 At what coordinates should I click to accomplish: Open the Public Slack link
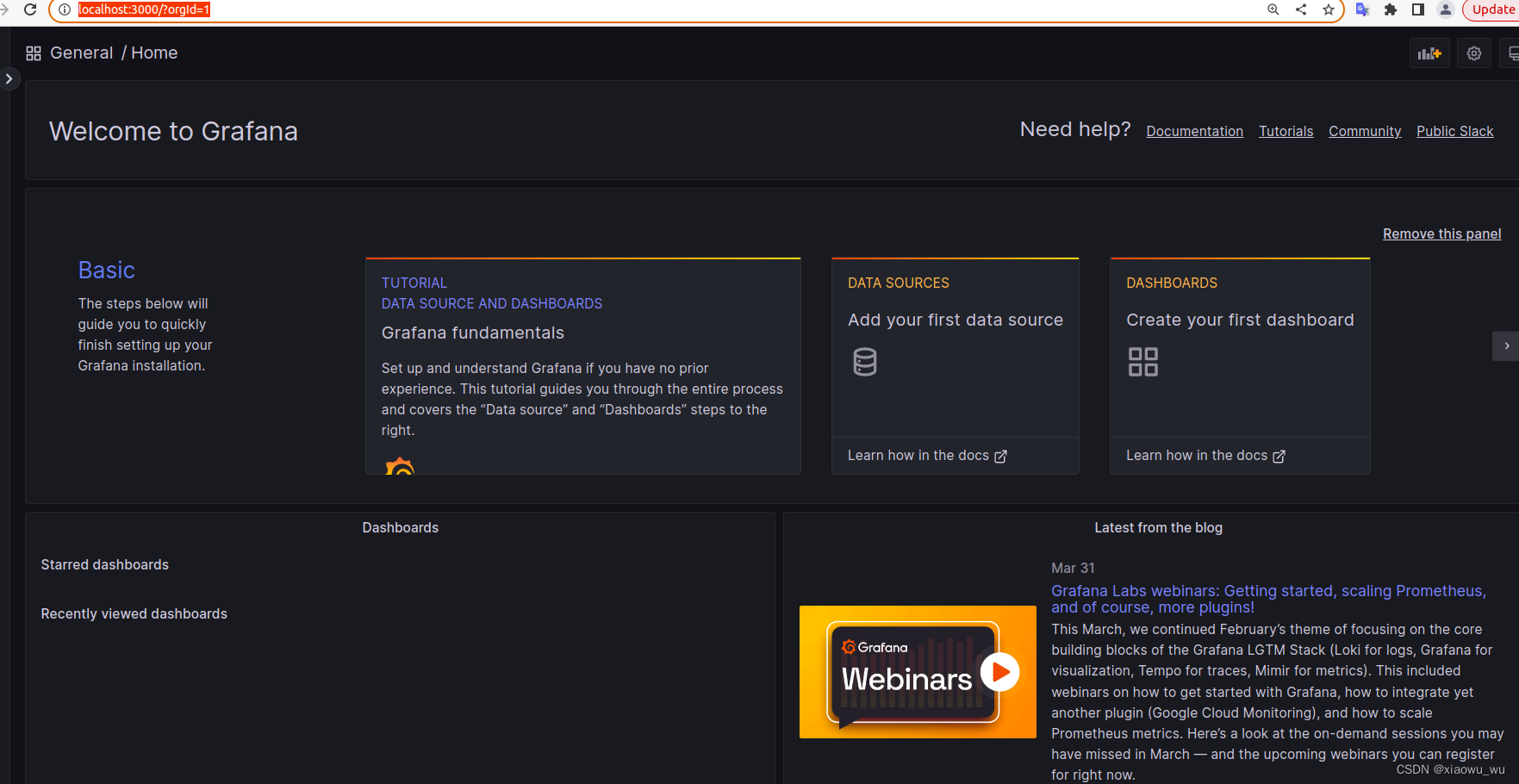pos(1454,131)
